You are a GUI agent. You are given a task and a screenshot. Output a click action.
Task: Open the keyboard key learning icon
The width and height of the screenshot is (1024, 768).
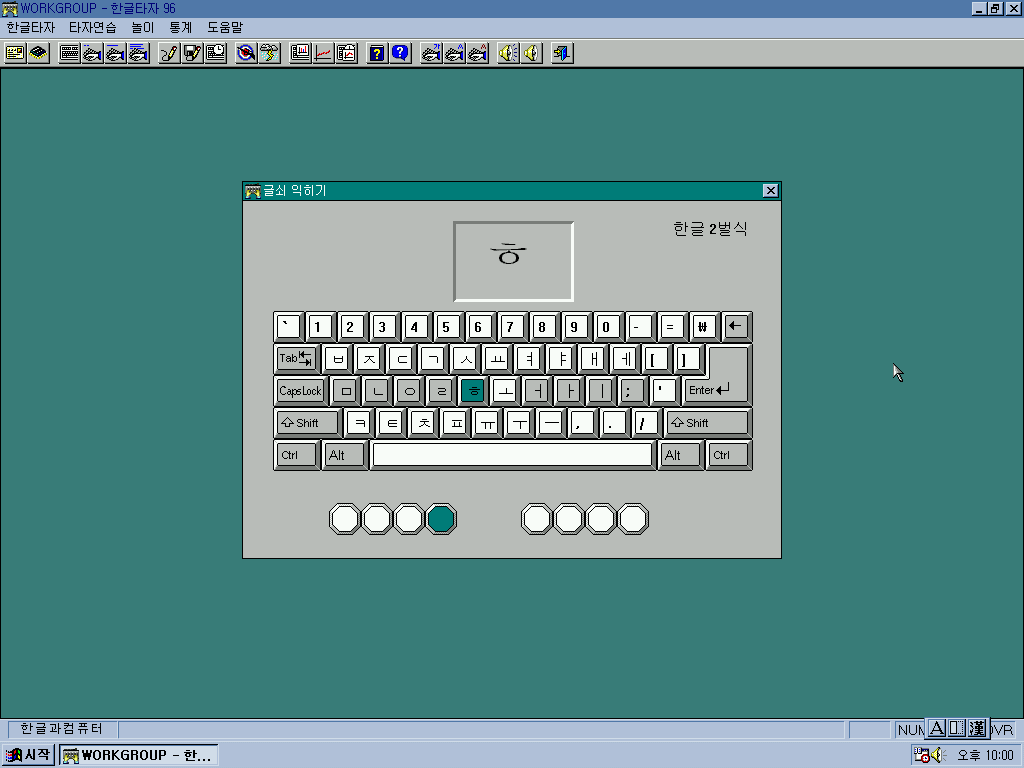coord(69,53)
